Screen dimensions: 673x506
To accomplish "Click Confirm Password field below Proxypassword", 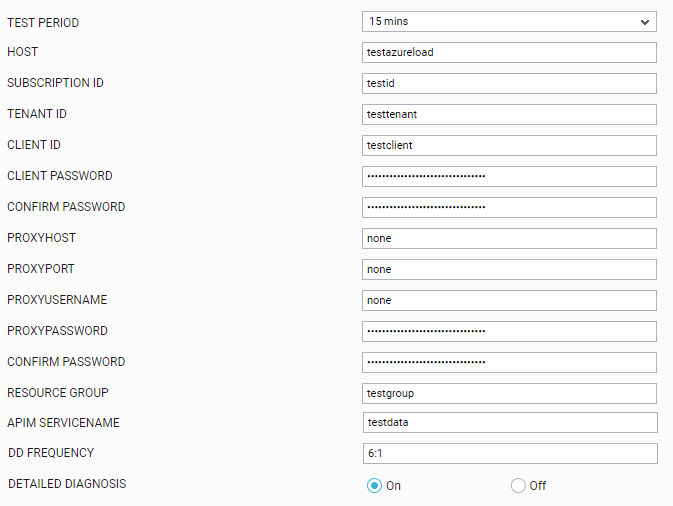I will [x=509, y=362].
